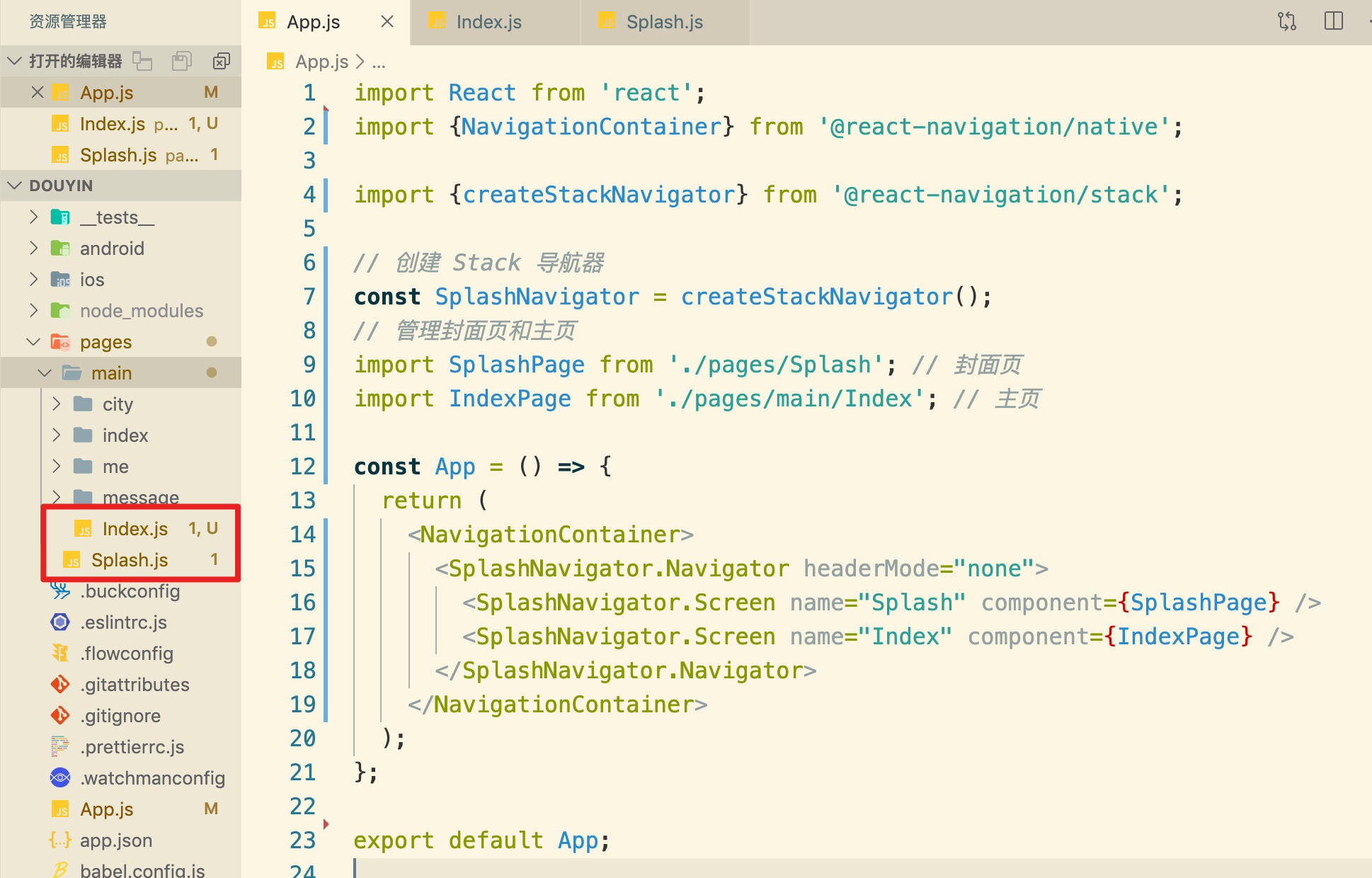
Task: Open the compare changes icon in editor toolbar
Action: (x=1287, y=21)
